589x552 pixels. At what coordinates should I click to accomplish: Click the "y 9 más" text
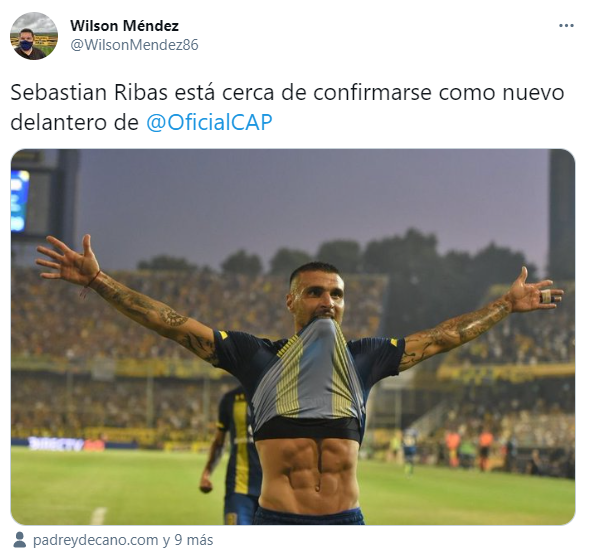[x=188, y=540]
